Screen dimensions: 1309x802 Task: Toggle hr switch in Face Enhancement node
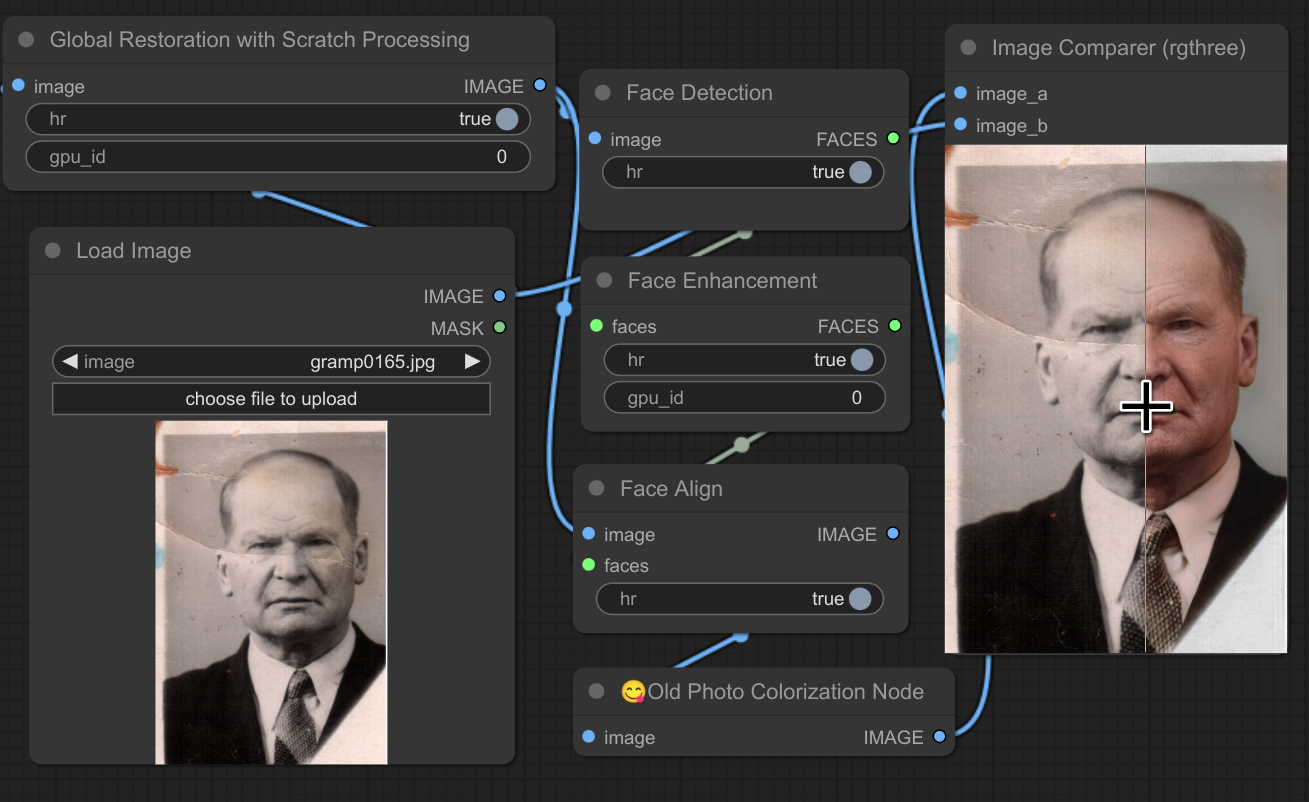pyautogui.click(x=860, y=360)
